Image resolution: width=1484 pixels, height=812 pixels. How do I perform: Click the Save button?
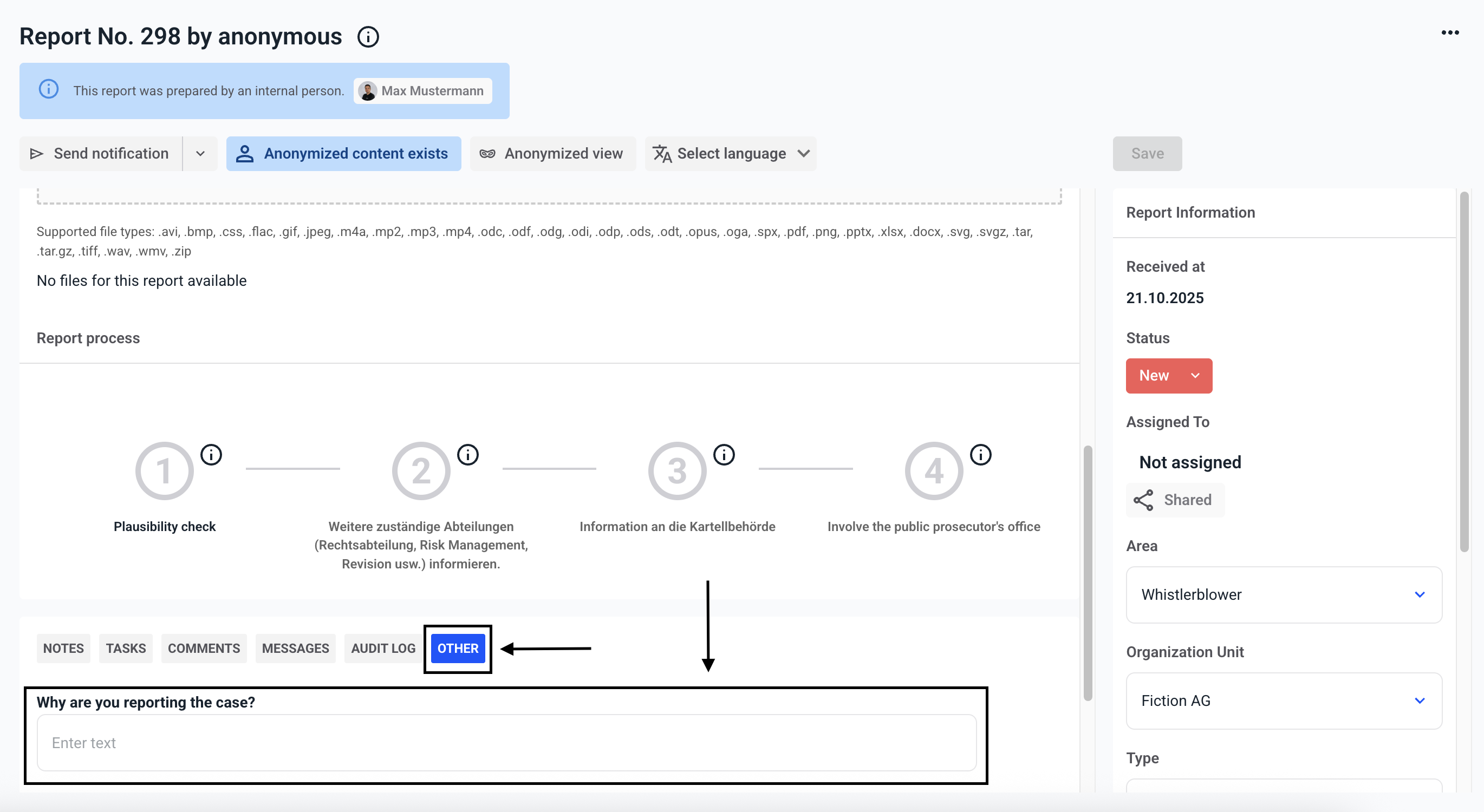pos(1147,154)
